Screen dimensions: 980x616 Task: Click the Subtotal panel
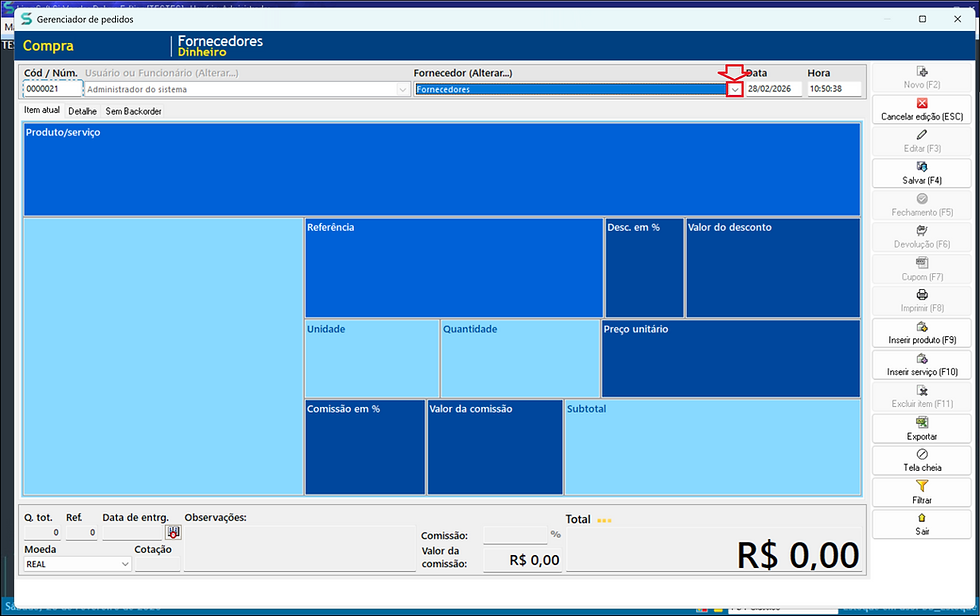coord(712,447)
